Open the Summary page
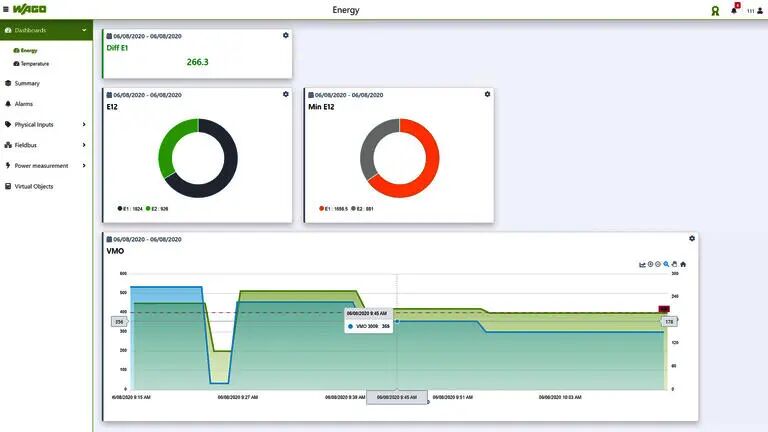This screenshot has height=432, width=768. point(27,83)
